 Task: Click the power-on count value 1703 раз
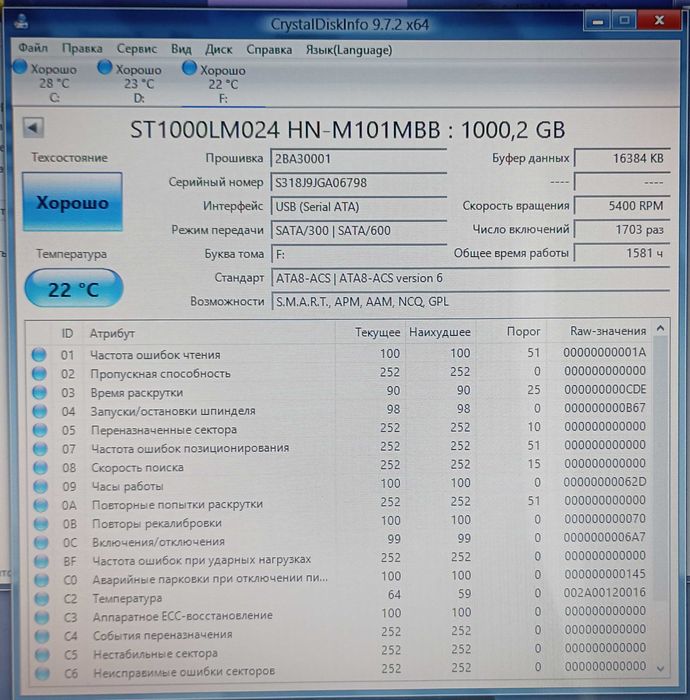tap(622, 229)
